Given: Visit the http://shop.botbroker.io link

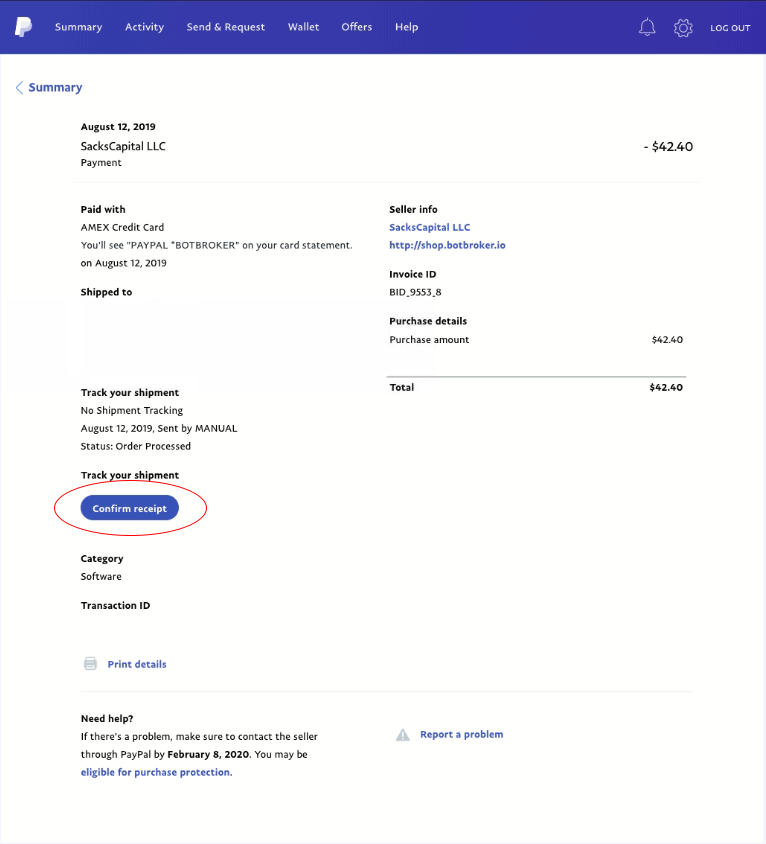Looking at the screenshot, I should [447, 245].
